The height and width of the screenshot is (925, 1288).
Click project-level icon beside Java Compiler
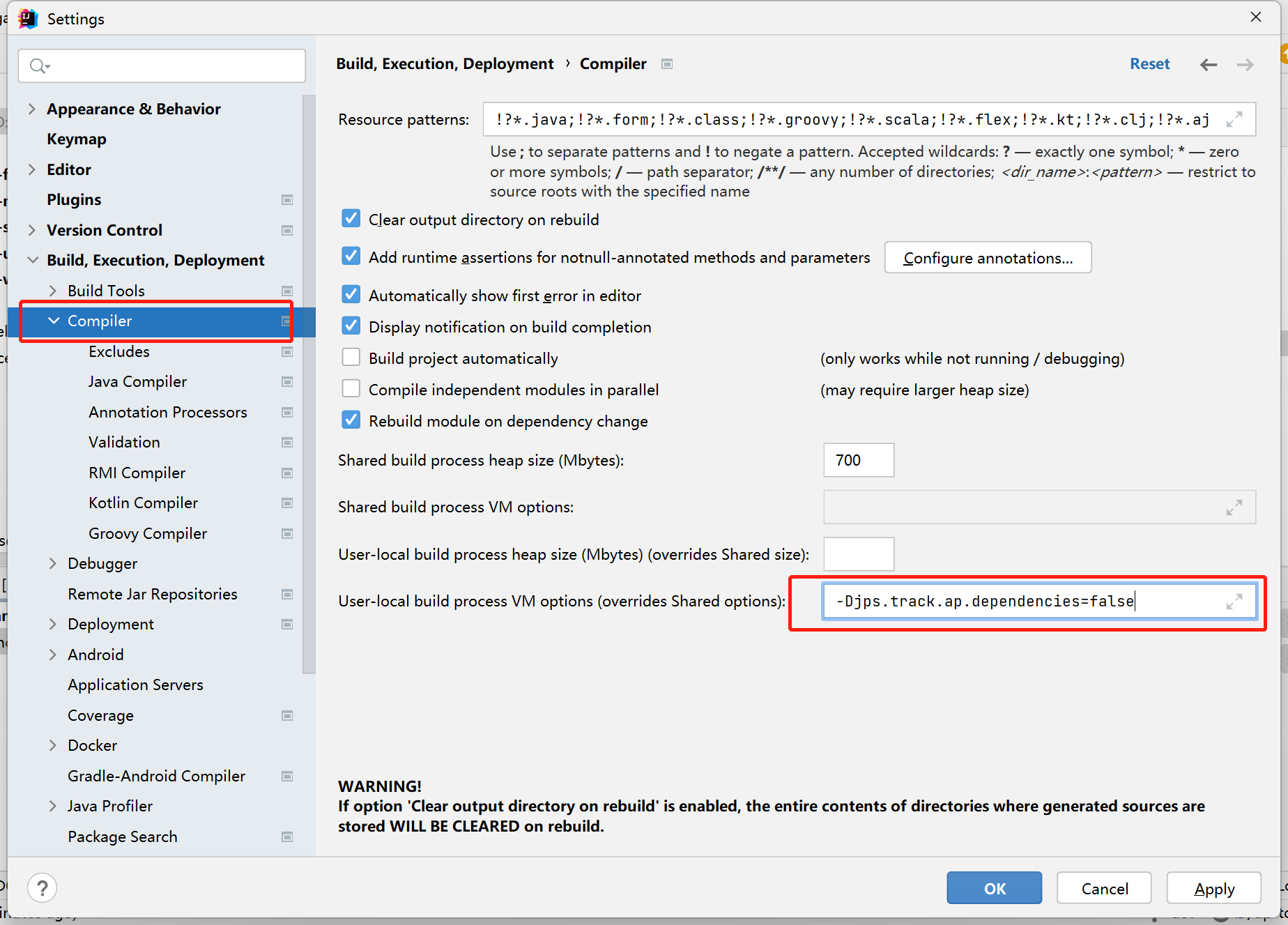pos(287,382)
